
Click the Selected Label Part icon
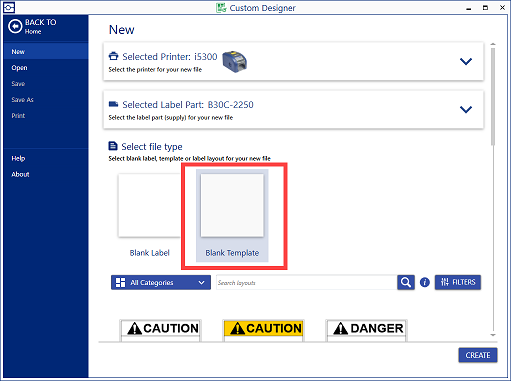pos(113,104)
